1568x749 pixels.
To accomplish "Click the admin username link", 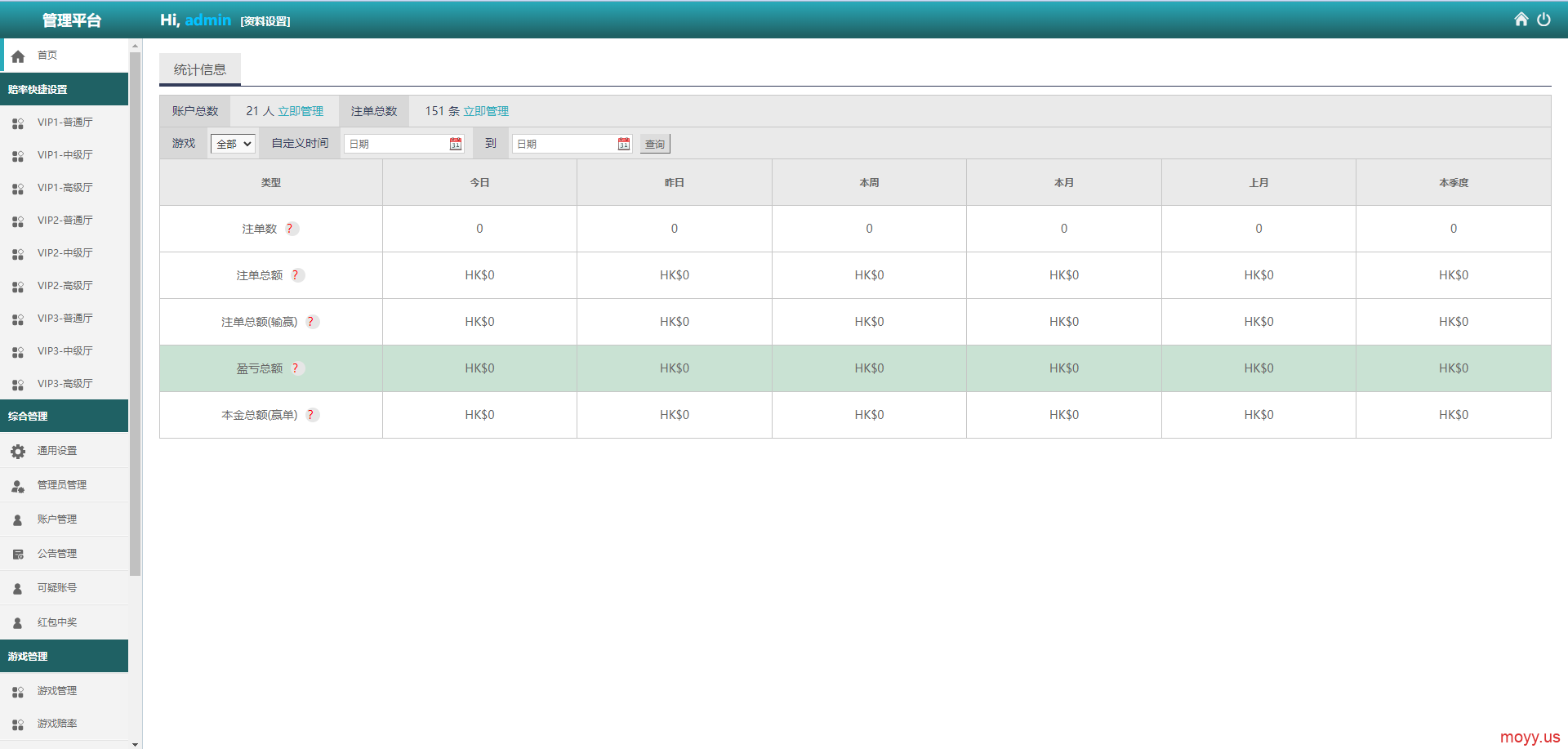I will tap(208, 20).
